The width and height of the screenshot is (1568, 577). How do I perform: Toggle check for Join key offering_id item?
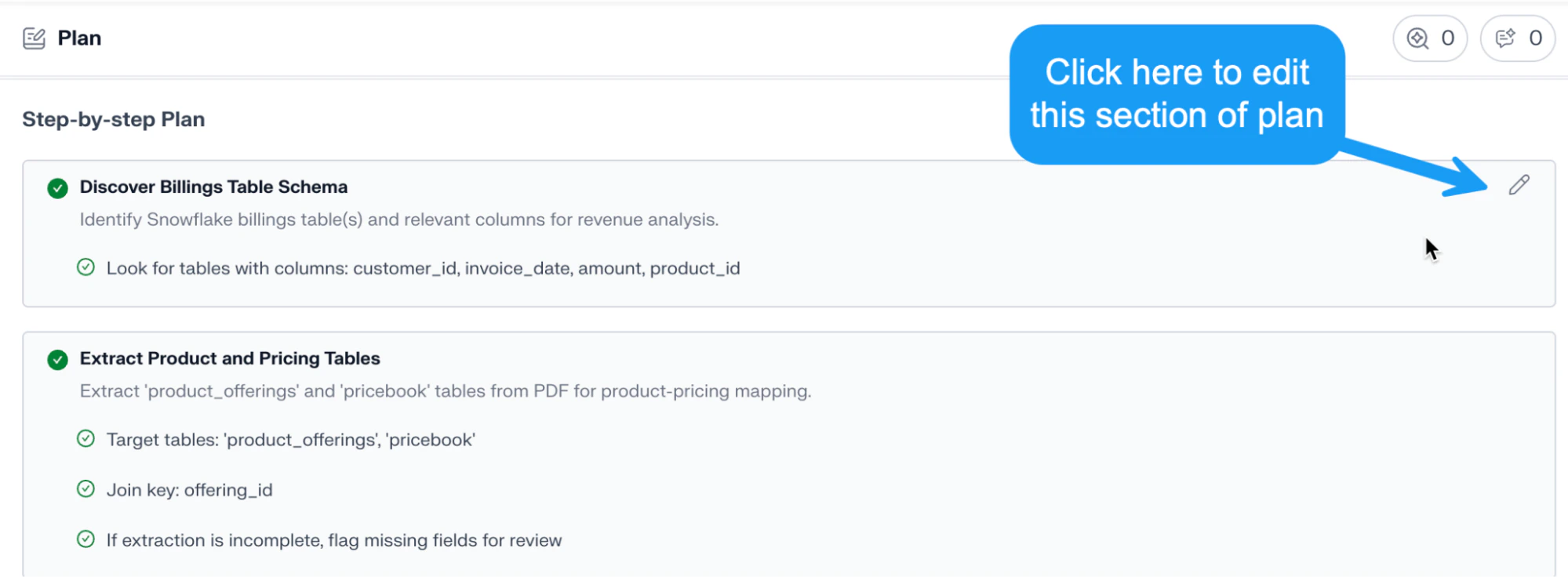86,489
